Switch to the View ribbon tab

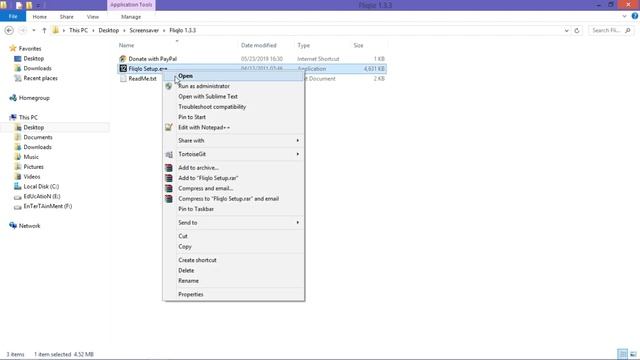click(93, 17)
